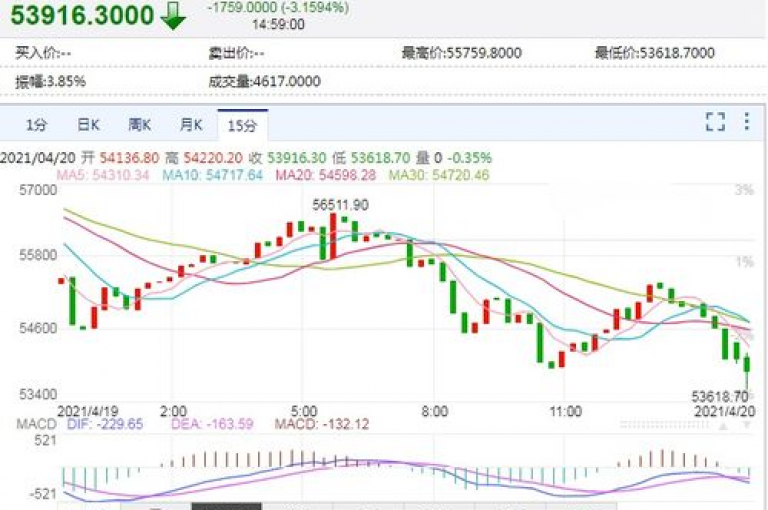Image resolution: width=768 pixels, height=510 pixels.
Task: Click the MA10: 54717.64 legend
Action: coord(213,175)
